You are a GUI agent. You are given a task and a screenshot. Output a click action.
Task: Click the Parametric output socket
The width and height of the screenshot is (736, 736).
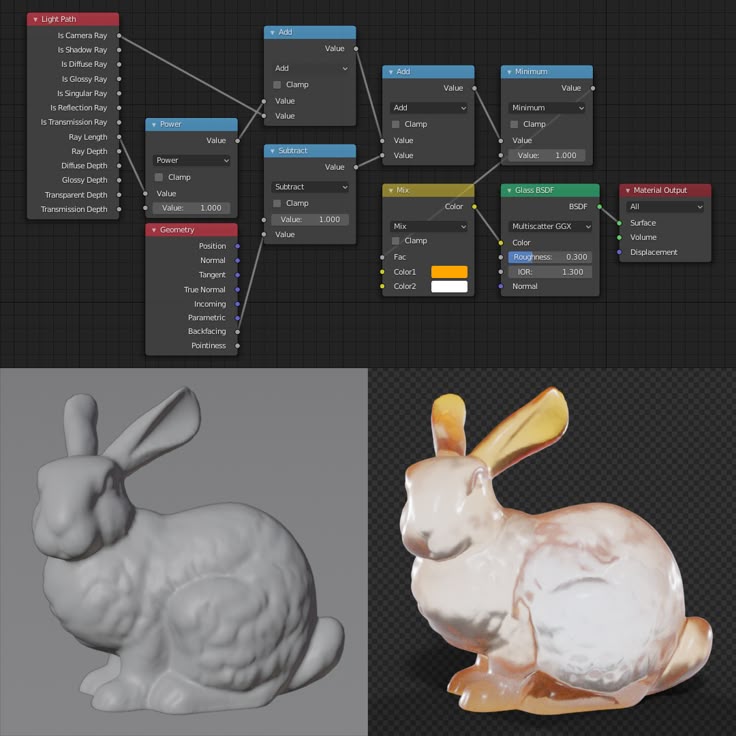(238, 318)
